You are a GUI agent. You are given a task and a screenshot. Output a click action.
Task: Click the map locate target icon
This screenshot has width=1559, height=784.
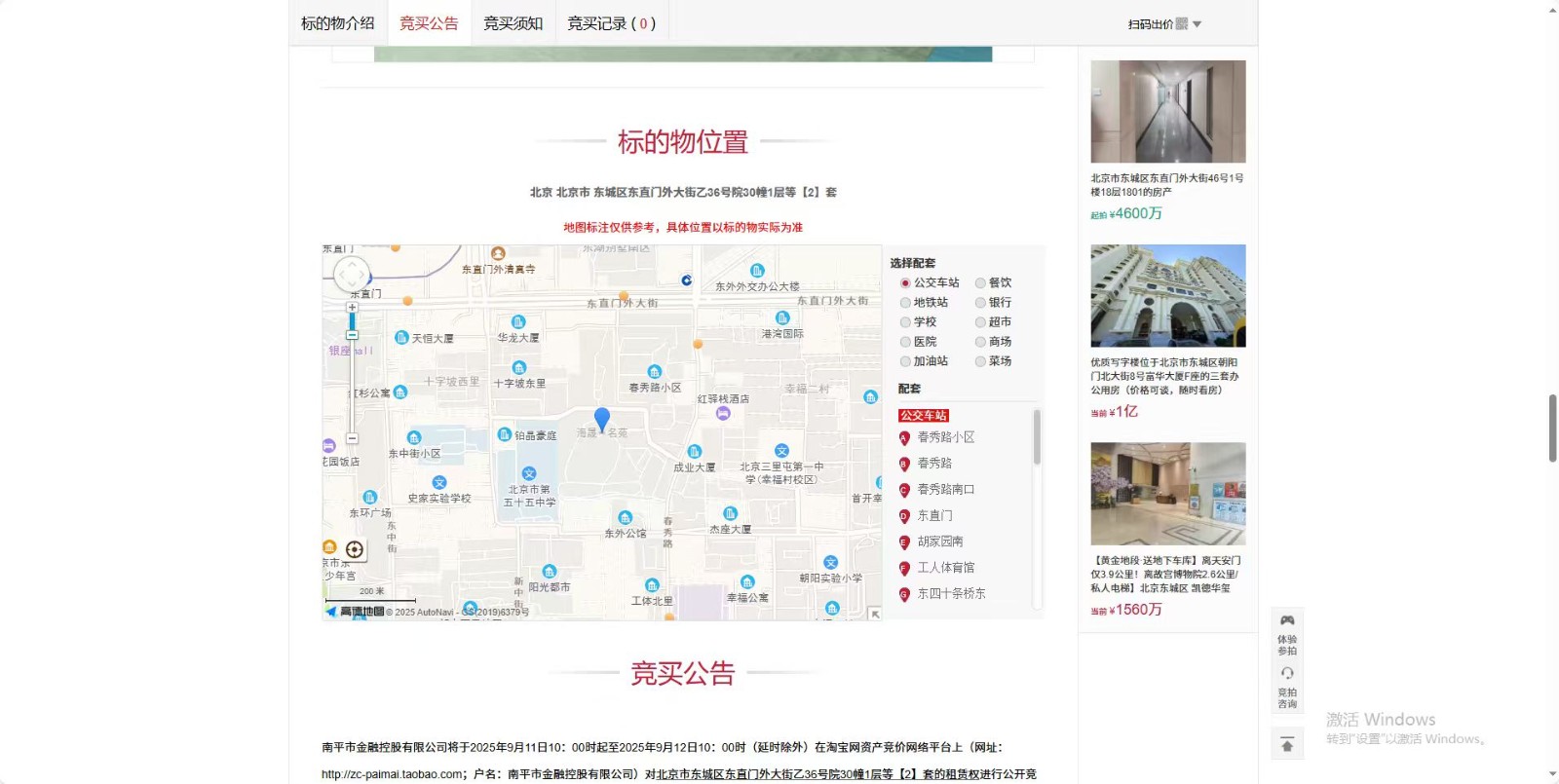(x=355, y=550)
